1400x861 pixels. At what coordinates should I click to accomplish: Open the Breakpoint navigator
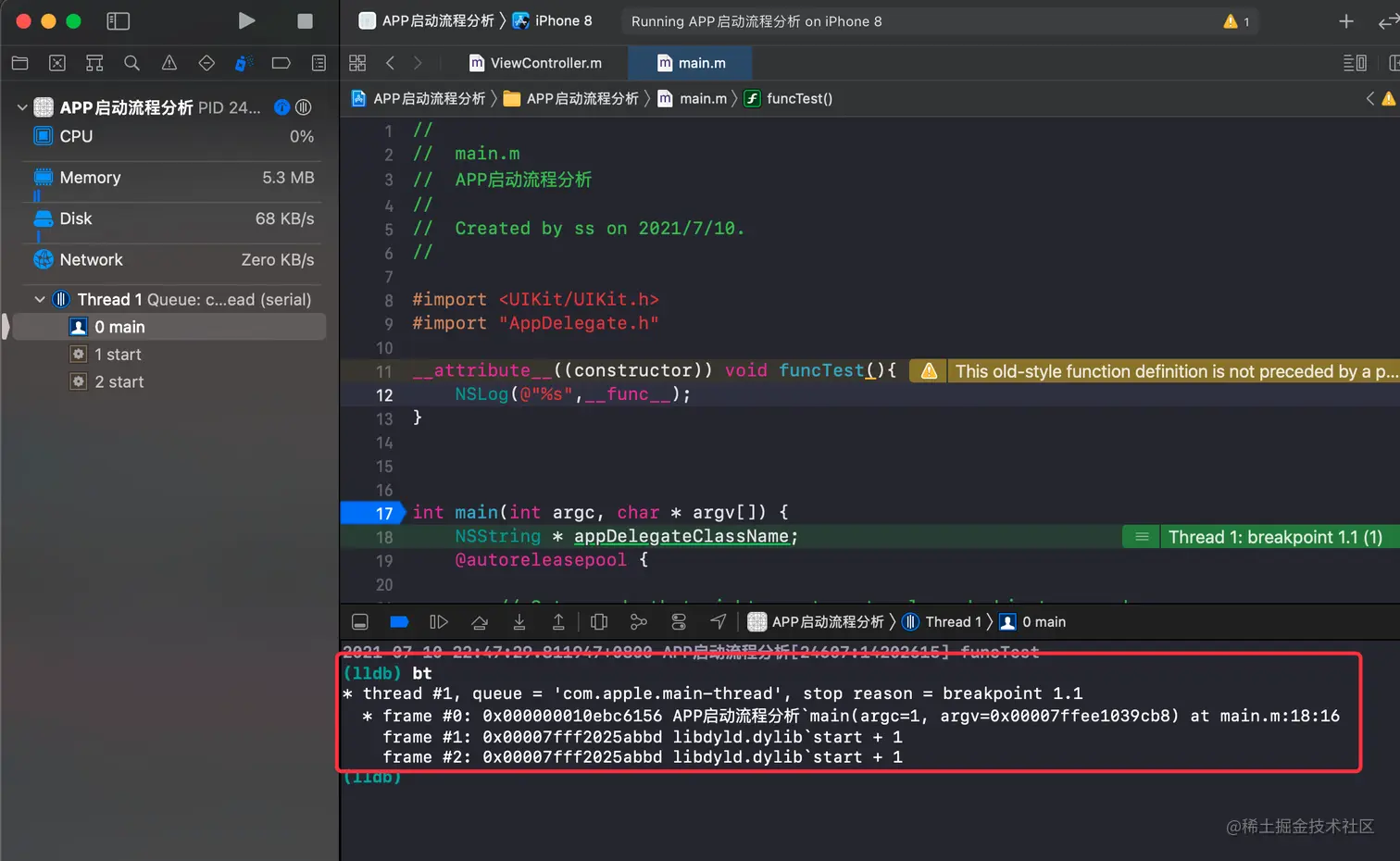click(281, 63)
